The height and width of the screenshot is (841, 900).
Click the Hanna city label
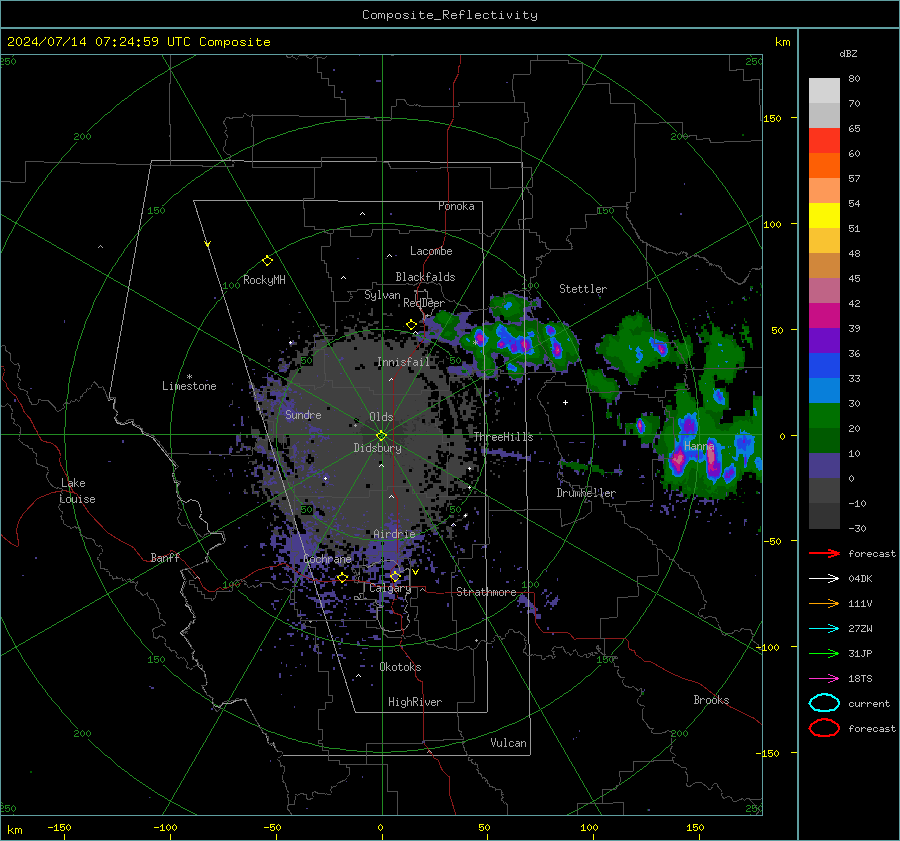[x=699, y=446]
